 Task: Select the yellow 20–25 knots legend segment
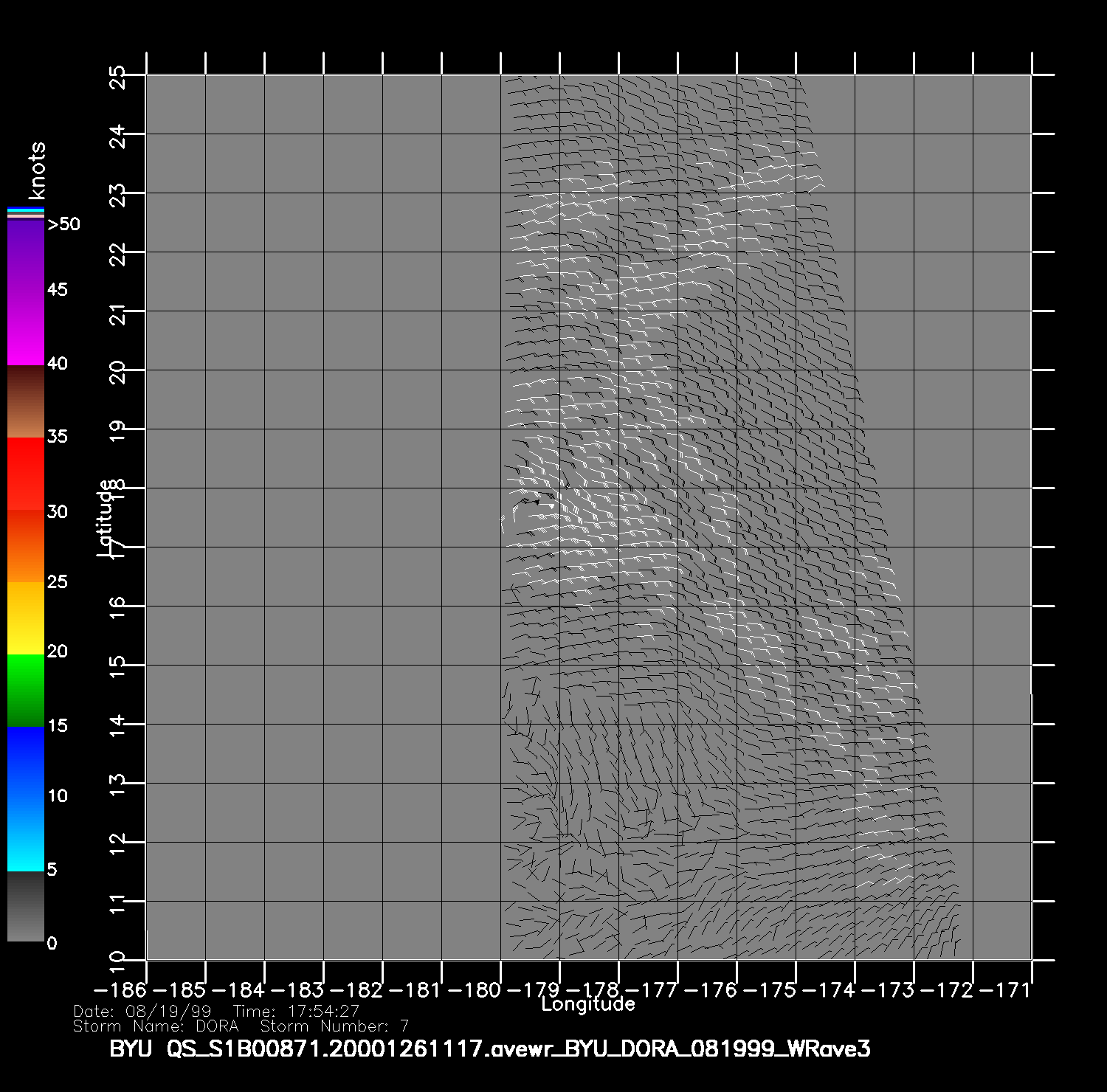coord(25,618)
